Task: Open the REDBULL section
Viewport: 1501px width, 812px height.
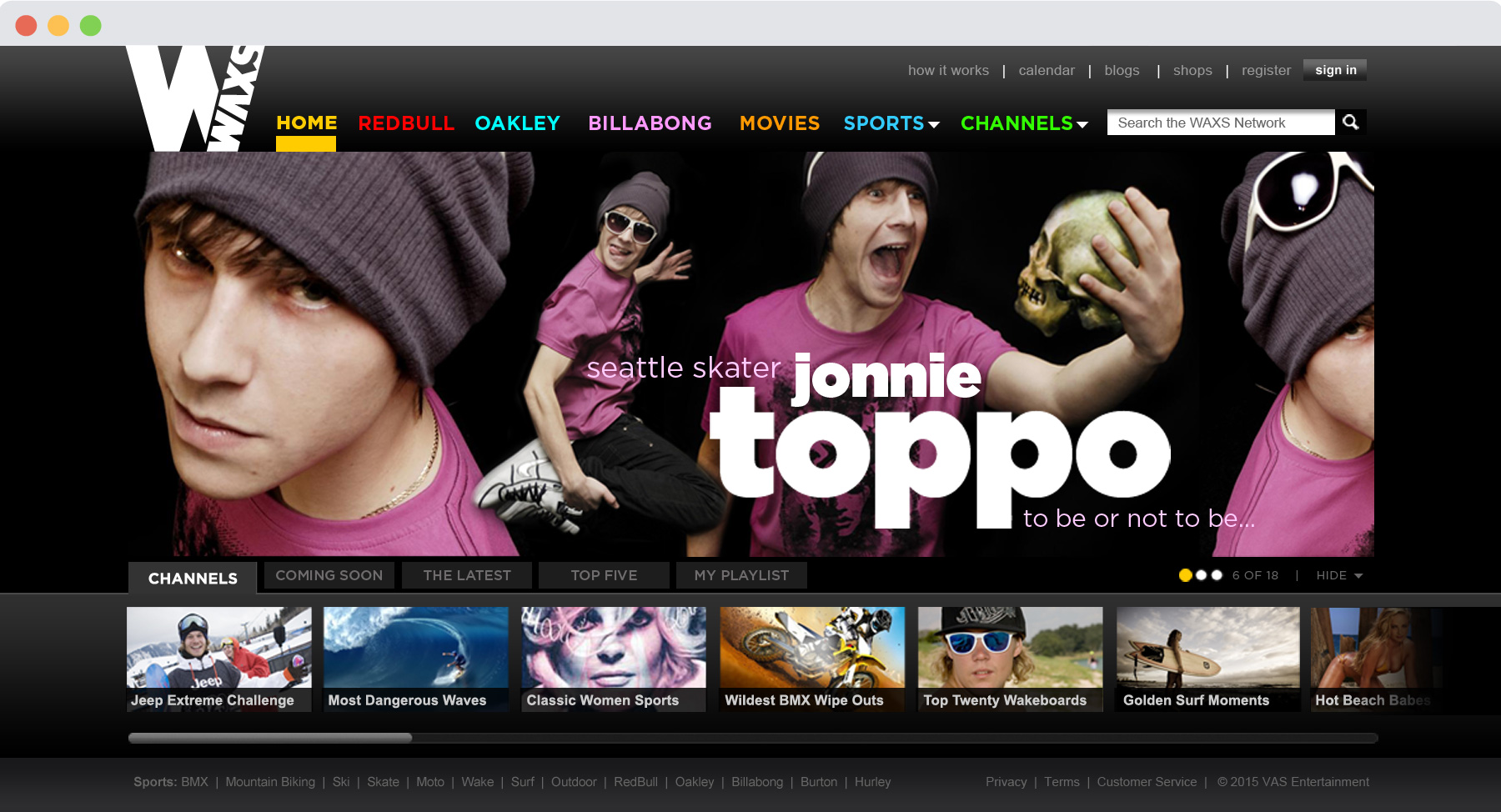Action: (406, 123)
